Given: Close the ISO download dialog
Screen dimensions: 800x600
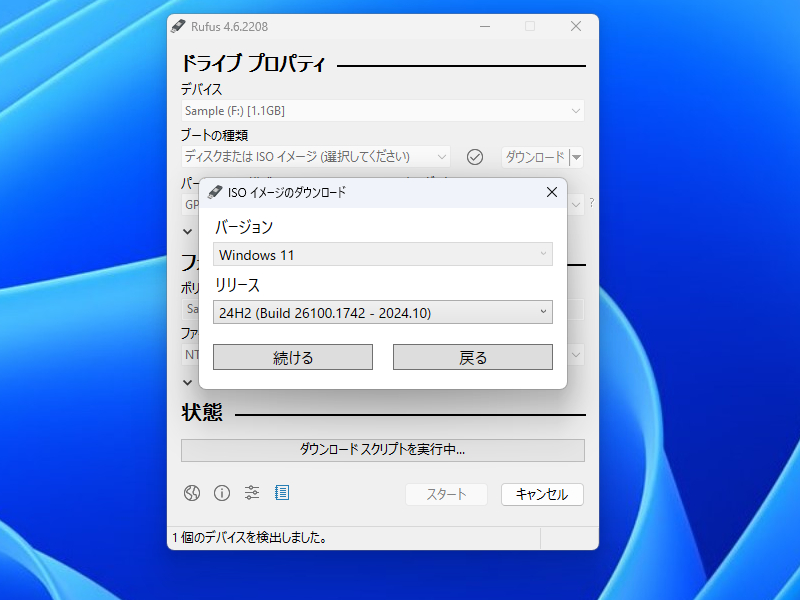Looking at the screenshot, I should tap(551, 192).
